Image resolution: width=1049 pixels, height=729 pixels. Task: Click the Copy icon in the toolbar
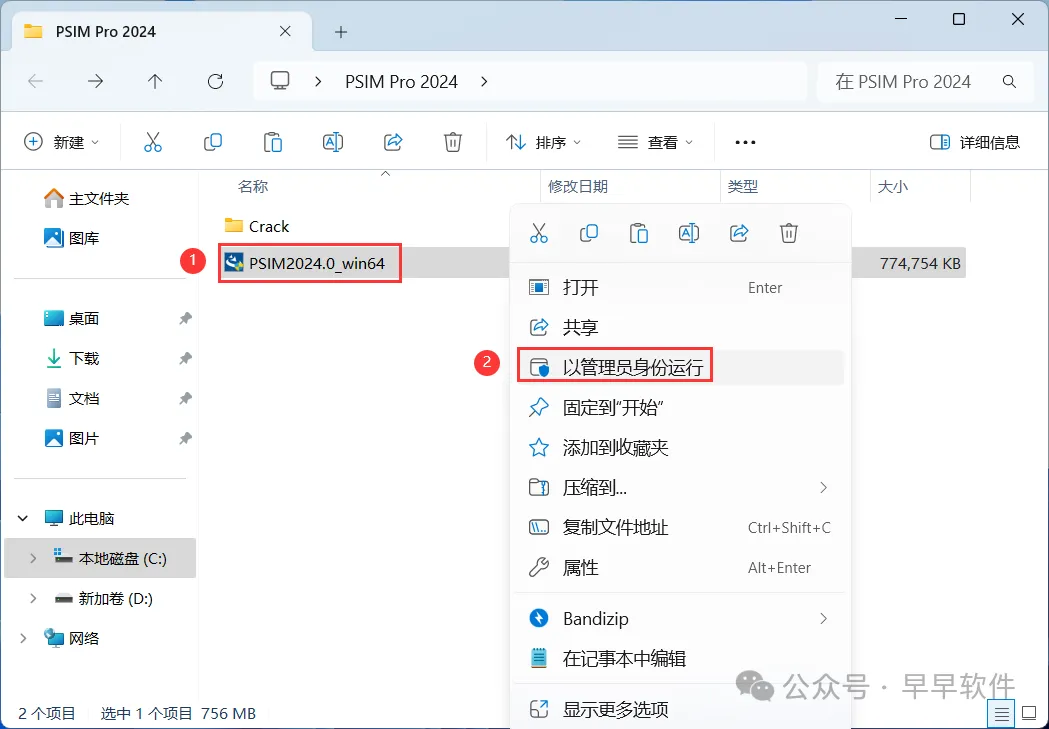pos(213,142)
